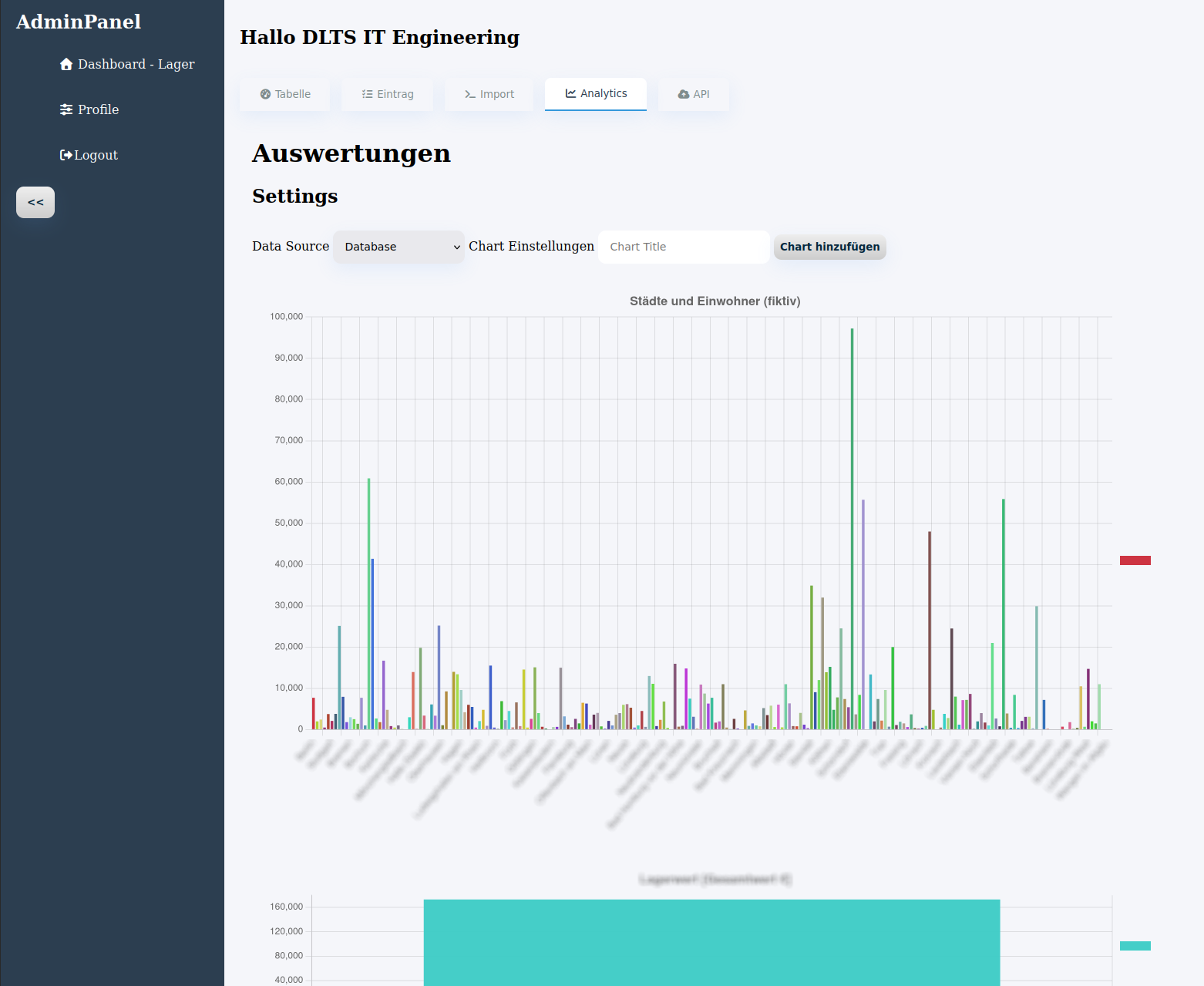Click the palette icon on the Tabelle tab
This screenshot has width=1204, height=986.
pyautogui.click(x=265, y=94)
